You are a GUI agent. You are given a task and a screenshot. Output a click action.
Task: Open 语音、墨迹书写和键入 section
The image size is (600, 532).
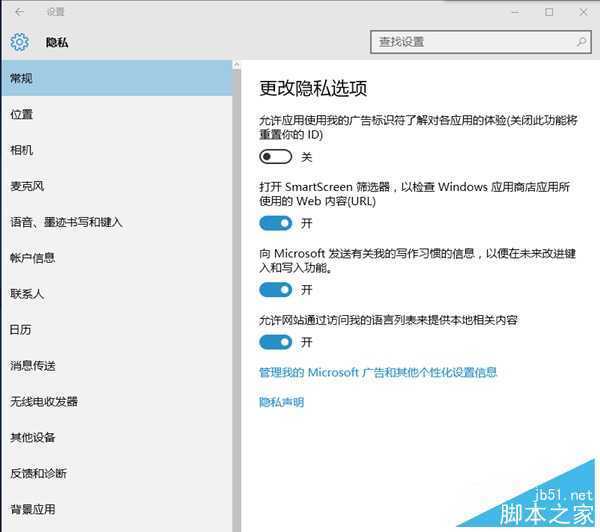117,222
